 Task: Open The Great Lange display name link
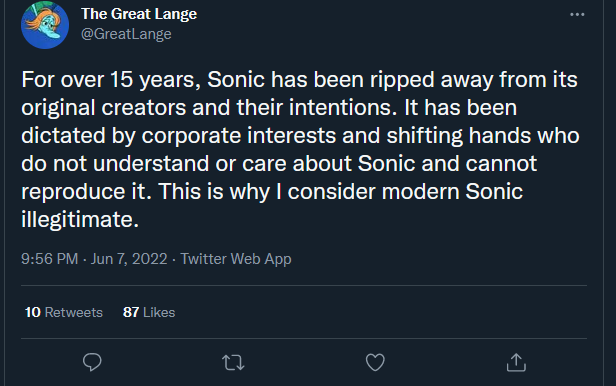[x=139, y=14]
